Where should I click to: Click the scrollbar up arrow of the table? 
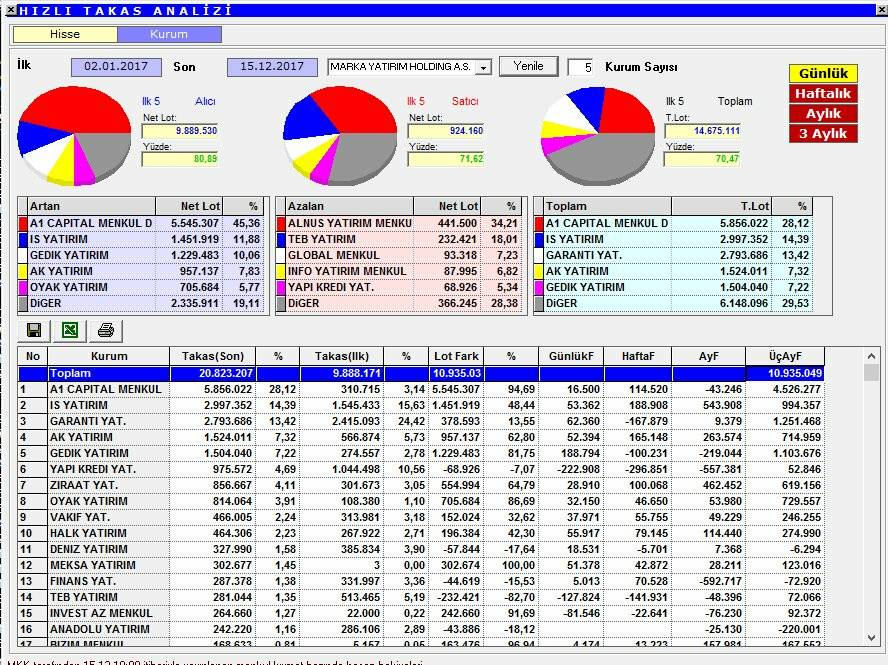coord(872,356)
